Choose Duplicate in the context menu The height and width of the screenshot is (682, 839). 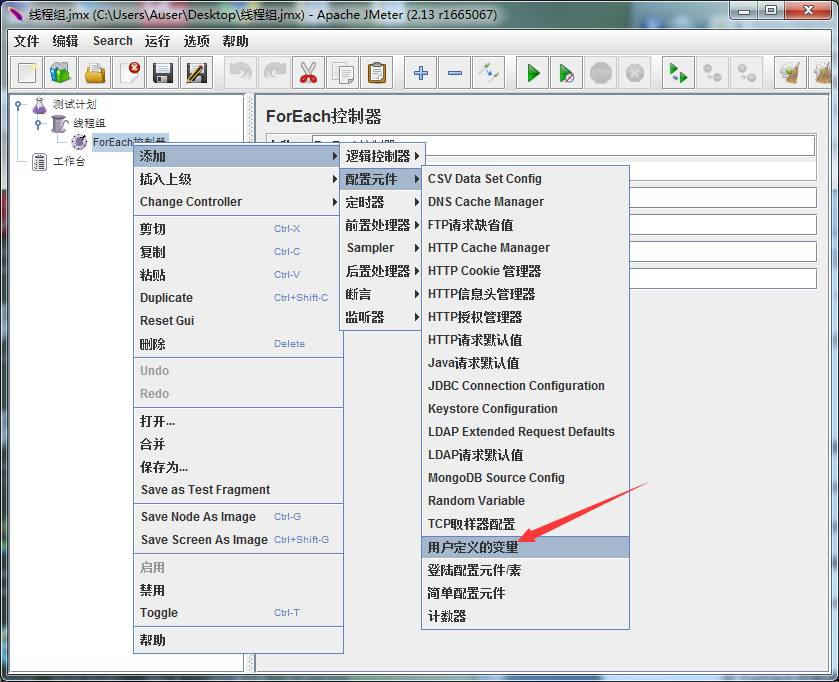tap(238, 298)
